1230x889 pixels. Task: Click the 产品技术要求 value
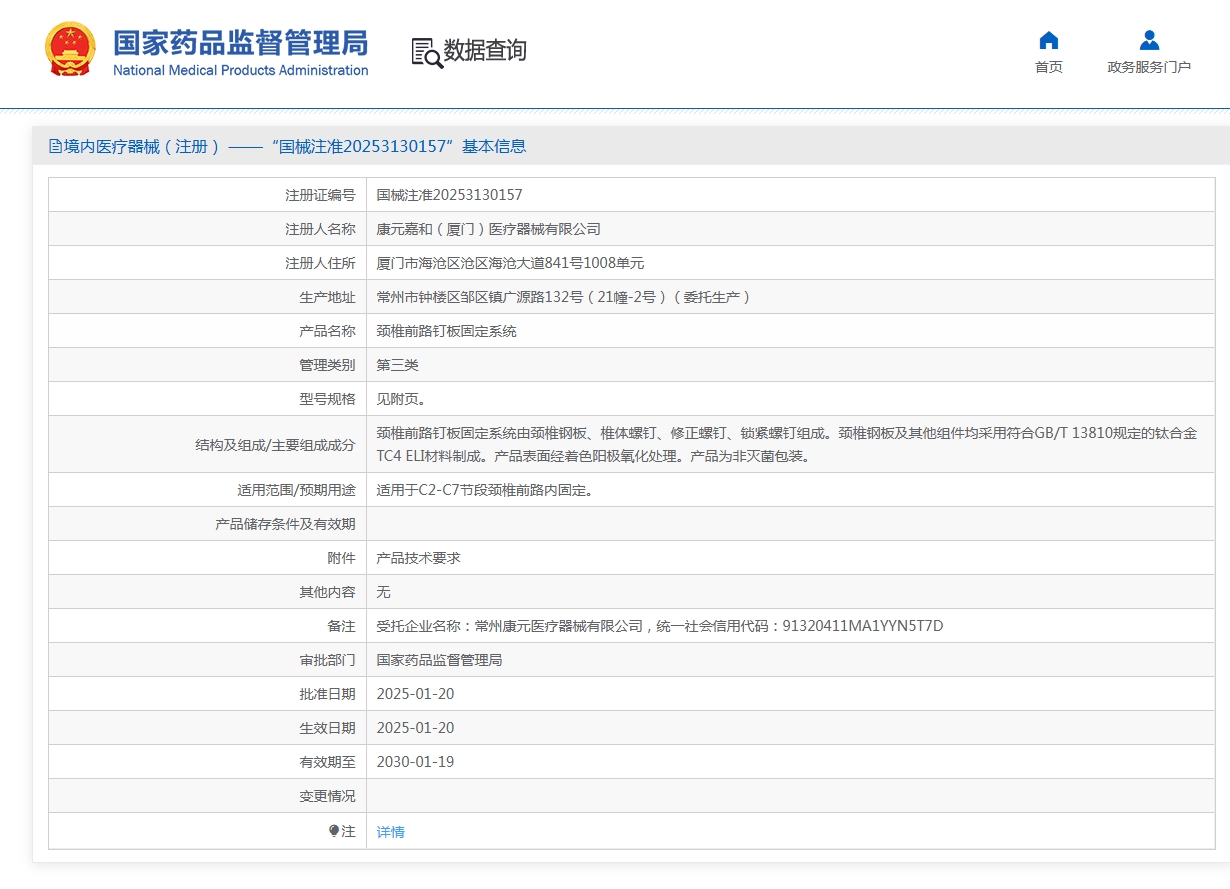pos(418,558)
